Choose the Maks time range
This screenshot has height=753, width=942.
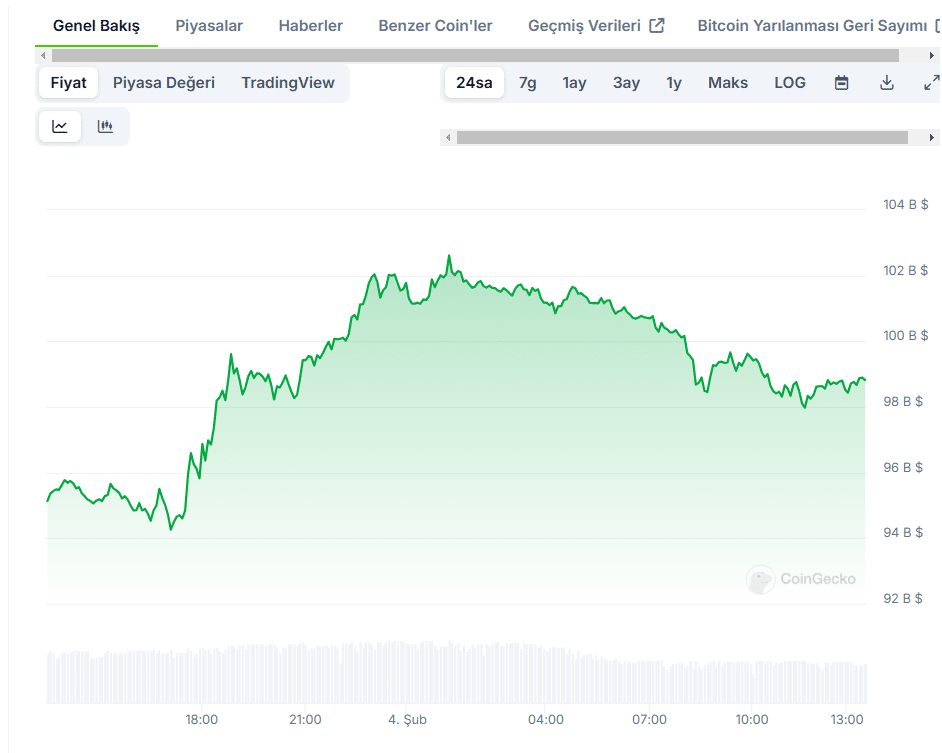point(727,83)
